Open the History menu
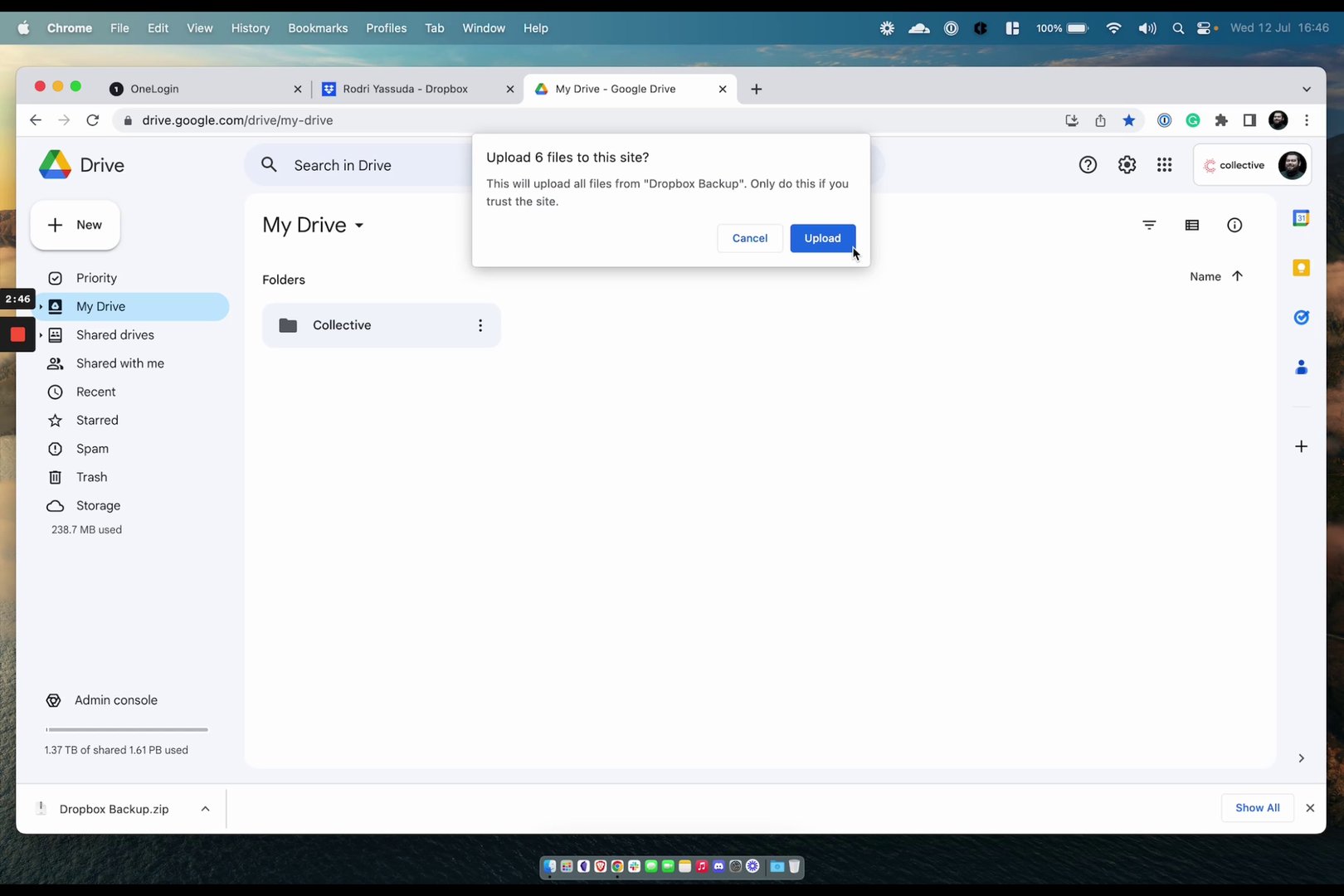 tap(251, 28)
